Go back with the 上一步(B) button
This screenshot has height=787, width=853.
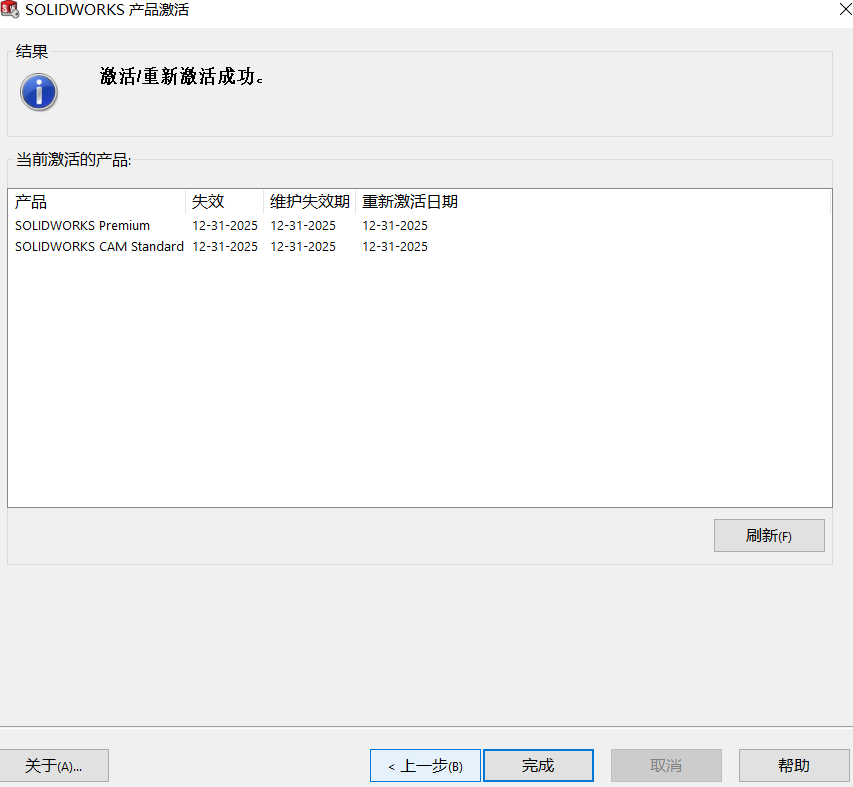coord(424,765)
